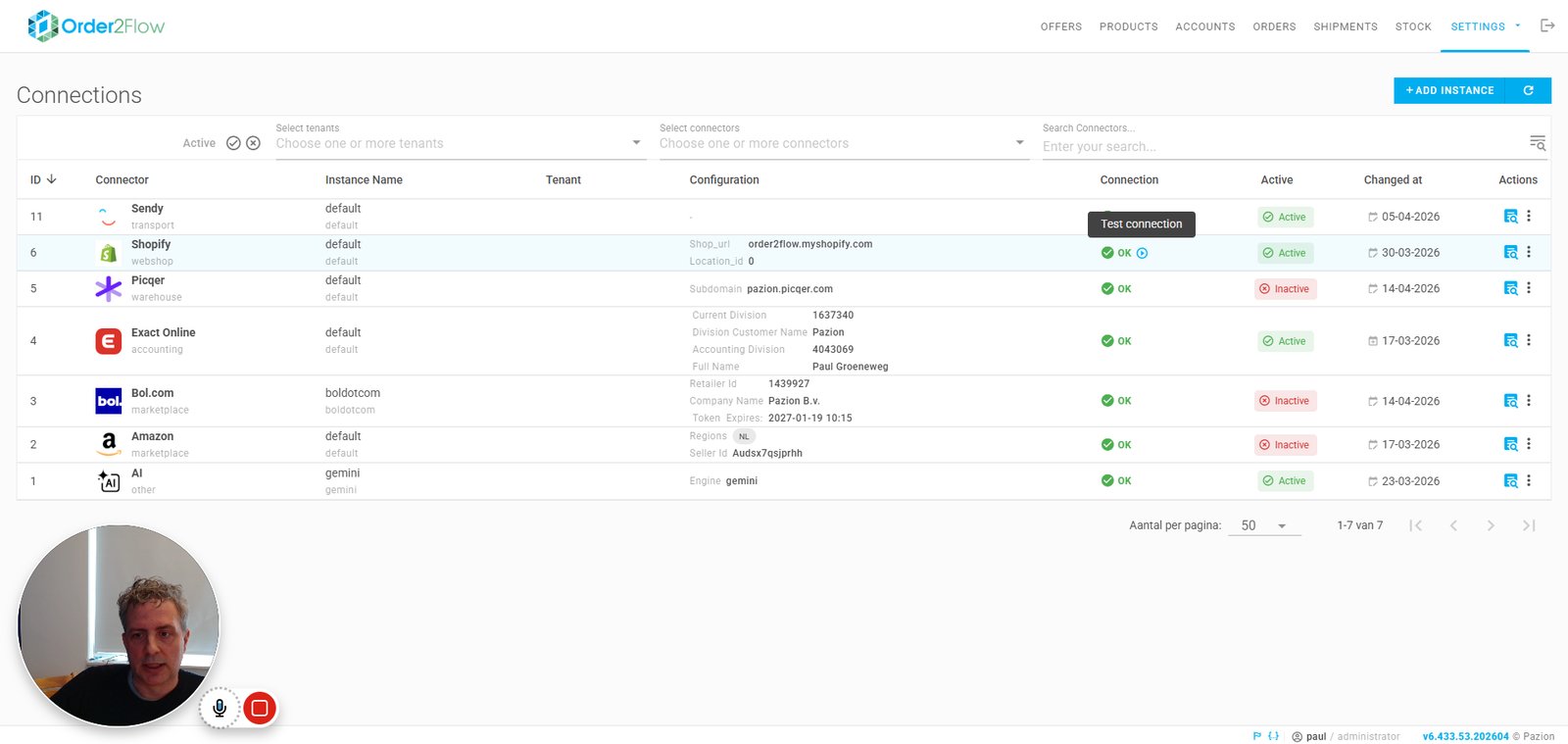The height and width of the screenshot is (744, 1568).
Task: Toggle Active status of Sendy
Action: (x=1285, y=218)
